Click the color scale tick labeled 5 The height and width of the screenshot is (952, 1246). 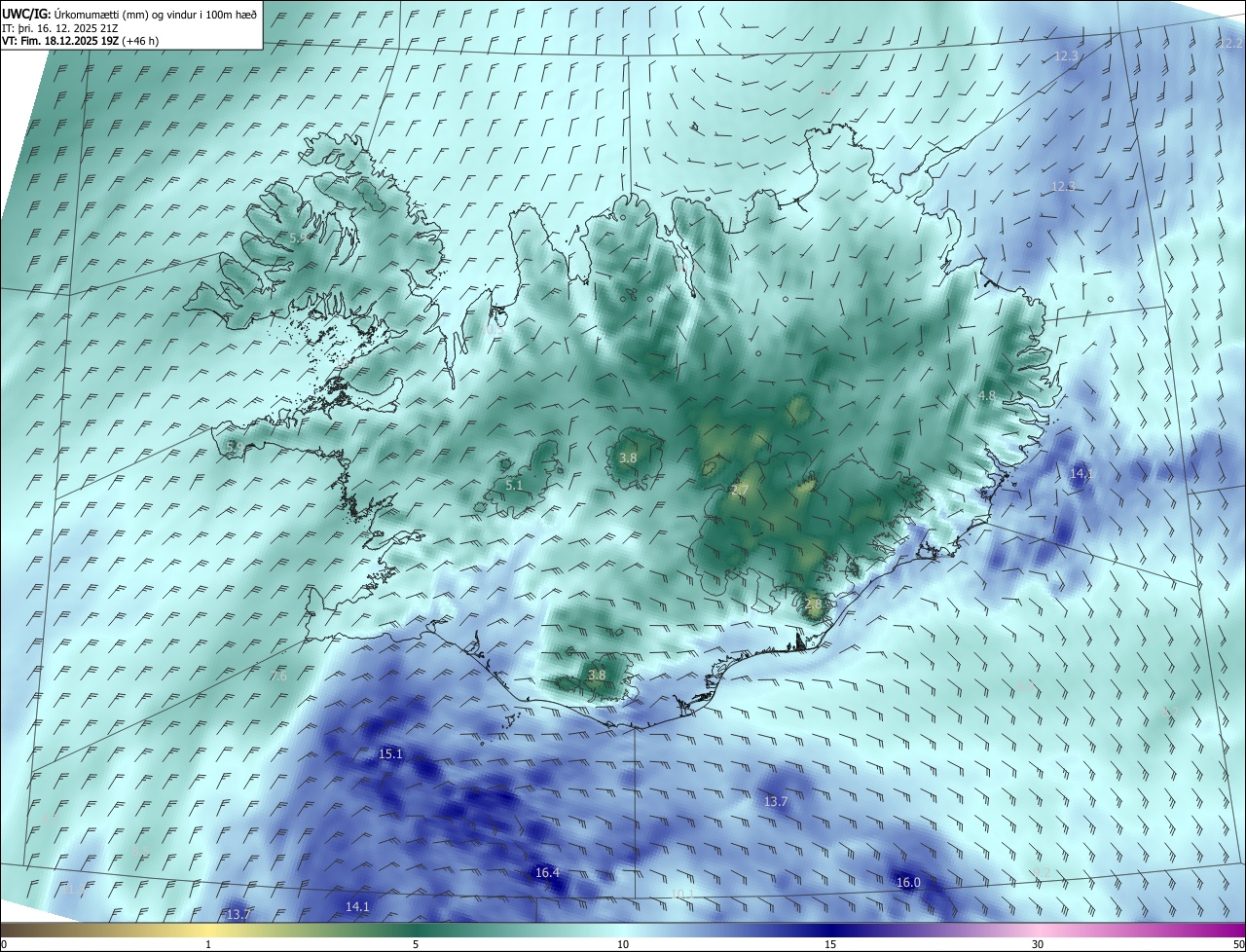[x=416, y=944]
